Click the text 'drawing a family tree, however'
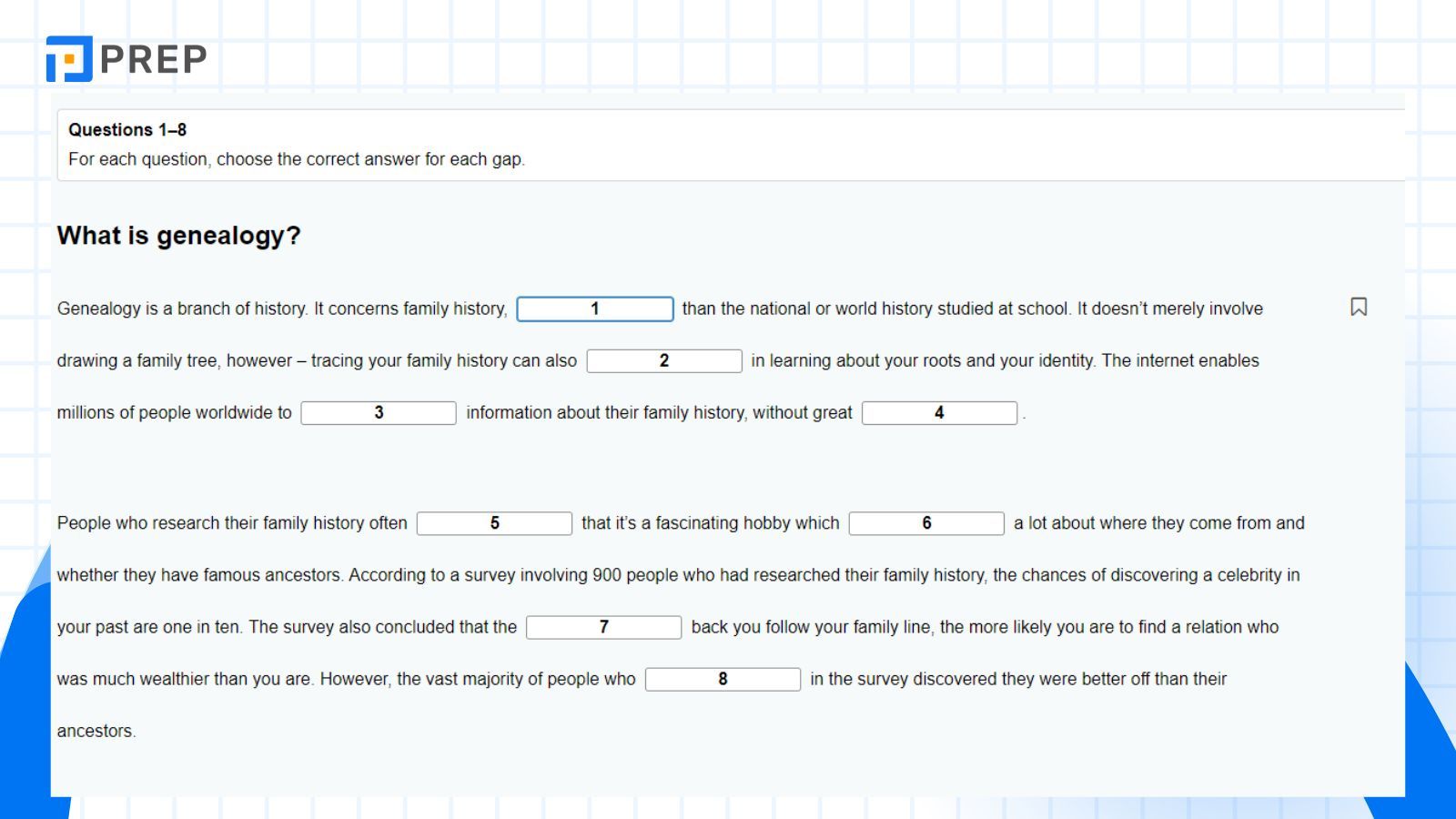 [x=175, y=361]
